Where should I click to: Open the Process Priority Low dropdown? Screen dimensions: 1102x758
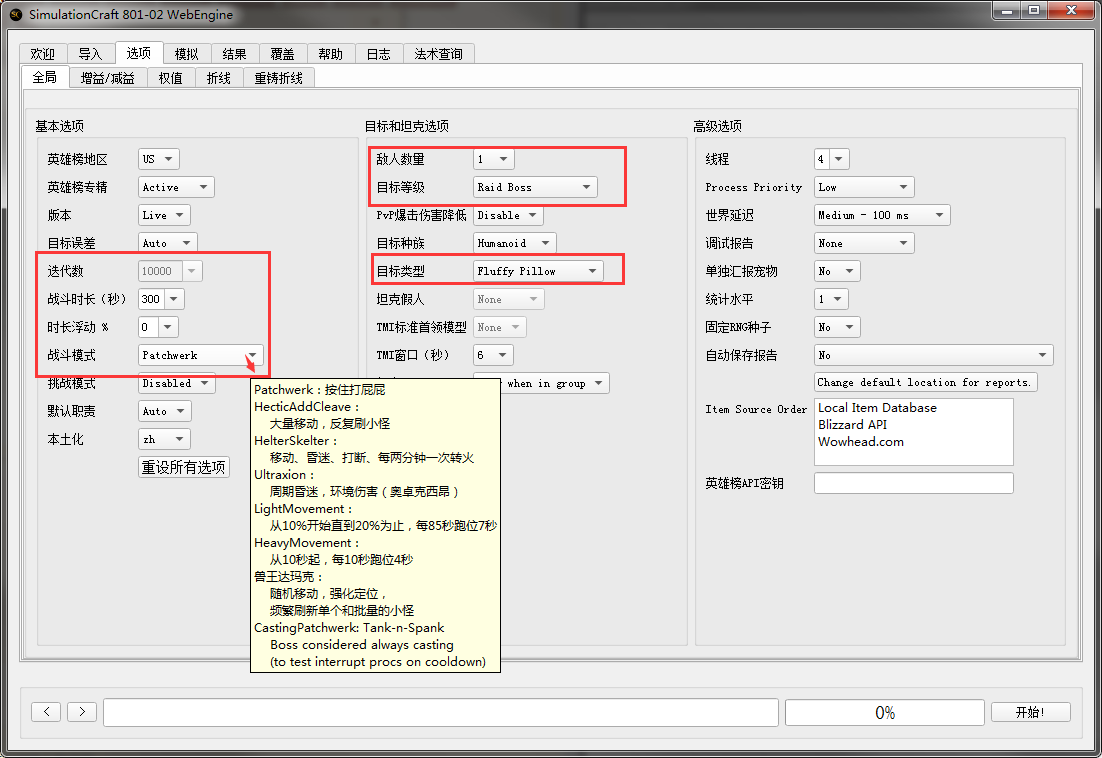coord(864,187)
